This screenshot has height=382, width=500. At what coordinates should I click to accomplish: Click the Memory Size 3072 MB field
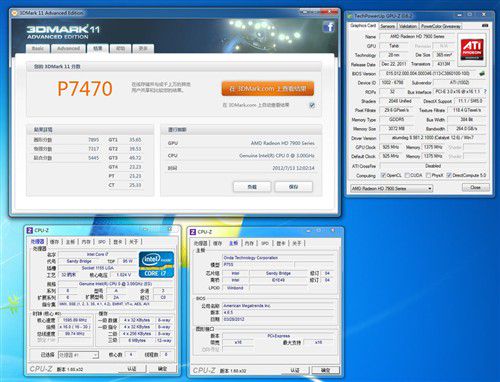point(397,129)
